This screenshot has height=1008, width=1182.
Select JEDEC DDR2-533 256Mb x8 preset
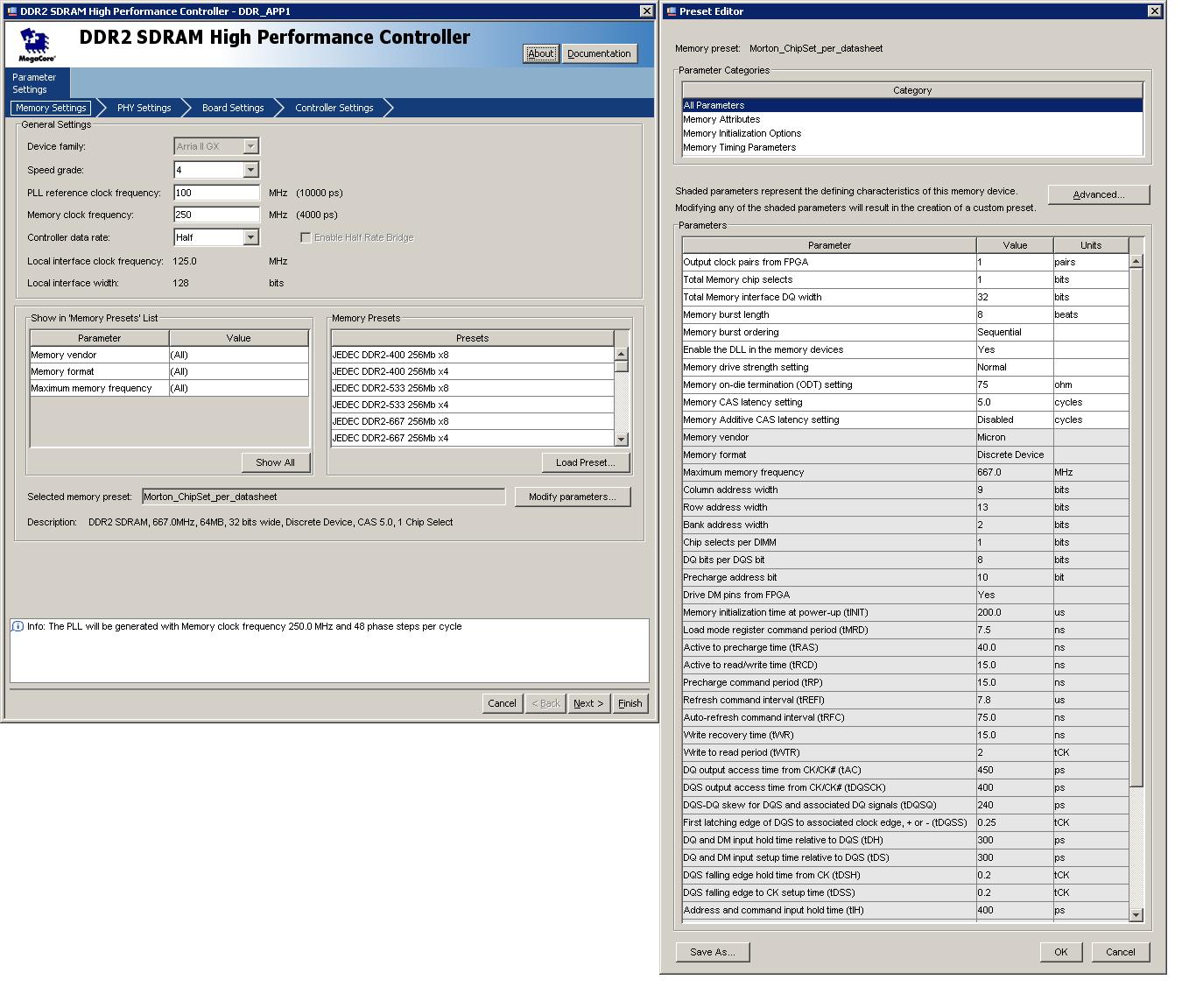pyautogui.click(x=390, y=388)
